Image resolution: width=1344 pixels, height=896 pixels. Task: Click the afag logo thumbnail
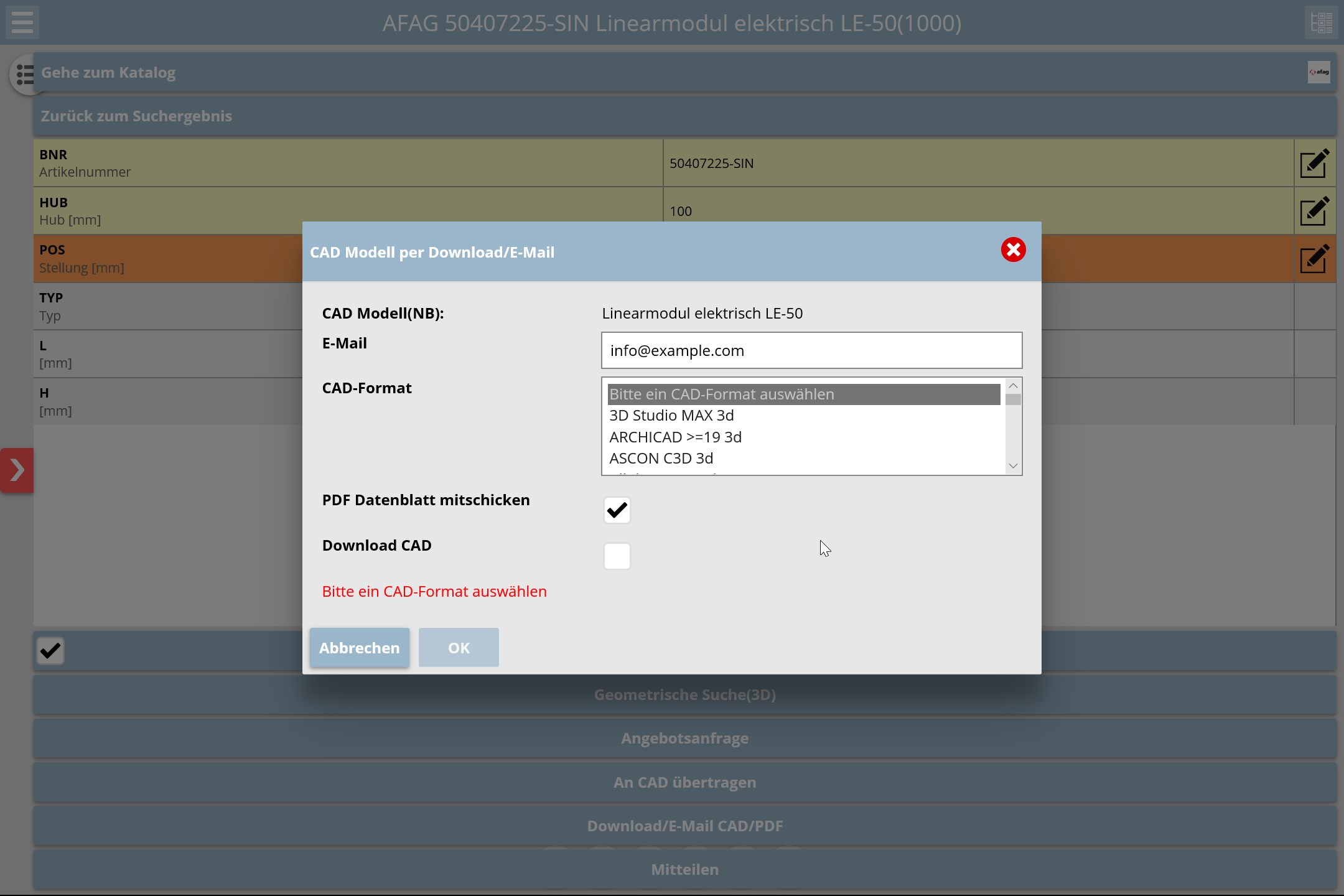tap(1318, 72)
